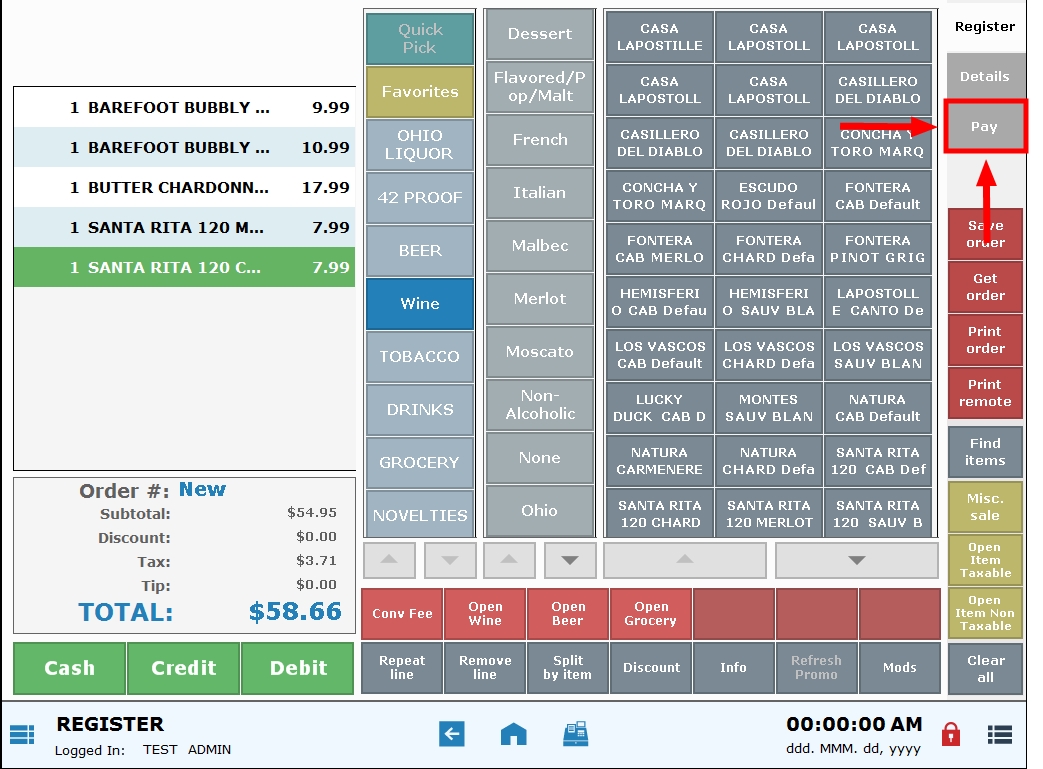This screenshot has width=1043, height=769.
Task: Click Remove line button
Action: tap(485, 668)
